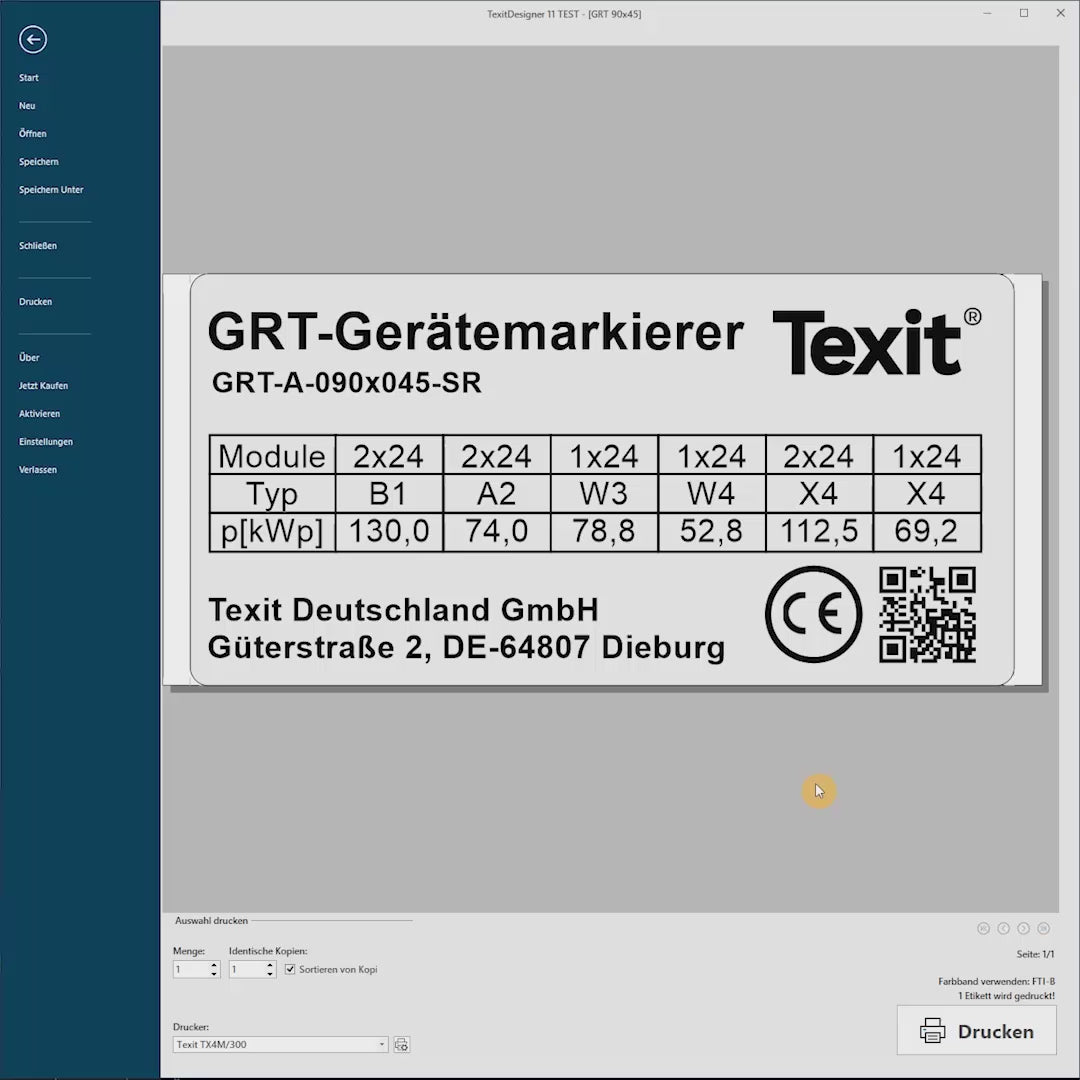The width and height of the screenshot is (1080, 1080).
Task: Maximize the TexitDesigner window
Action: click(x=1024, y=13)
